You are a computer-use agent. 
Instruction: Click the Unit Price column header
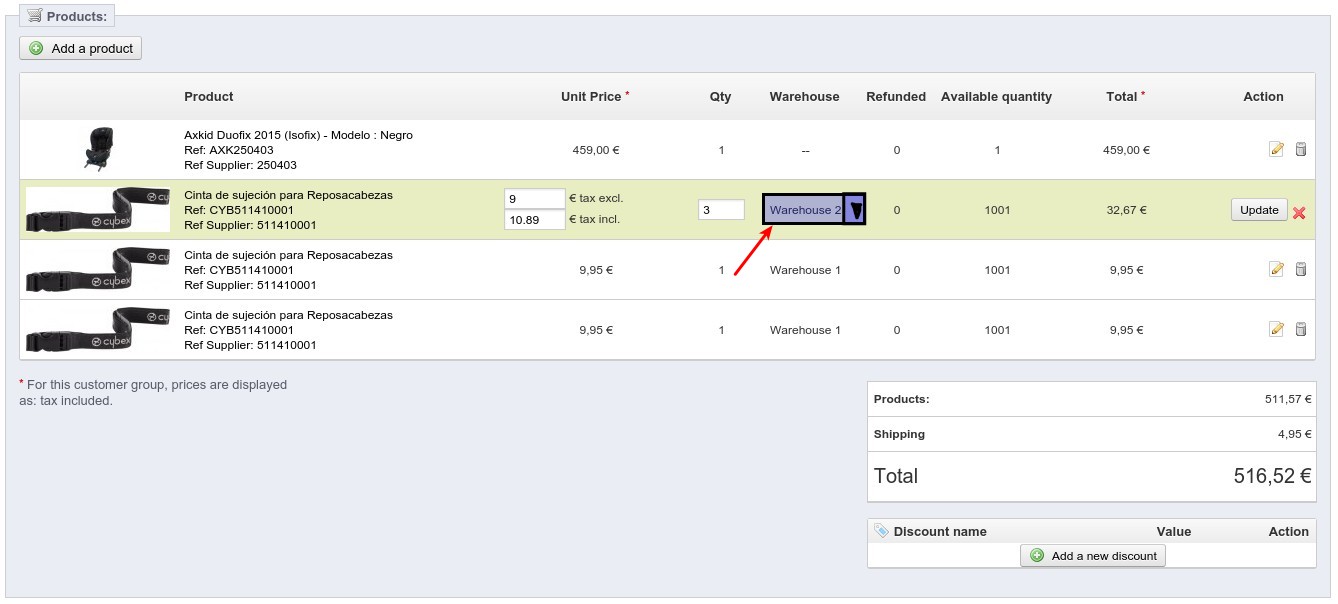pyautogui.click(x=595, y=96)
